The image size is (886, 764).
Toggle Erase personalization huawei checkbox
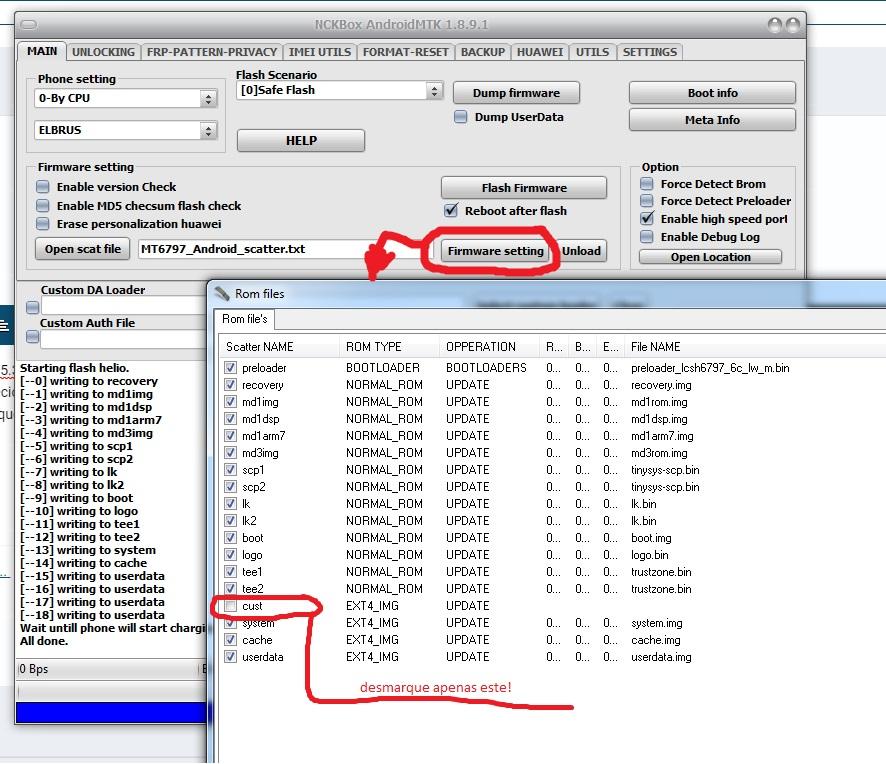pos(42,224)
